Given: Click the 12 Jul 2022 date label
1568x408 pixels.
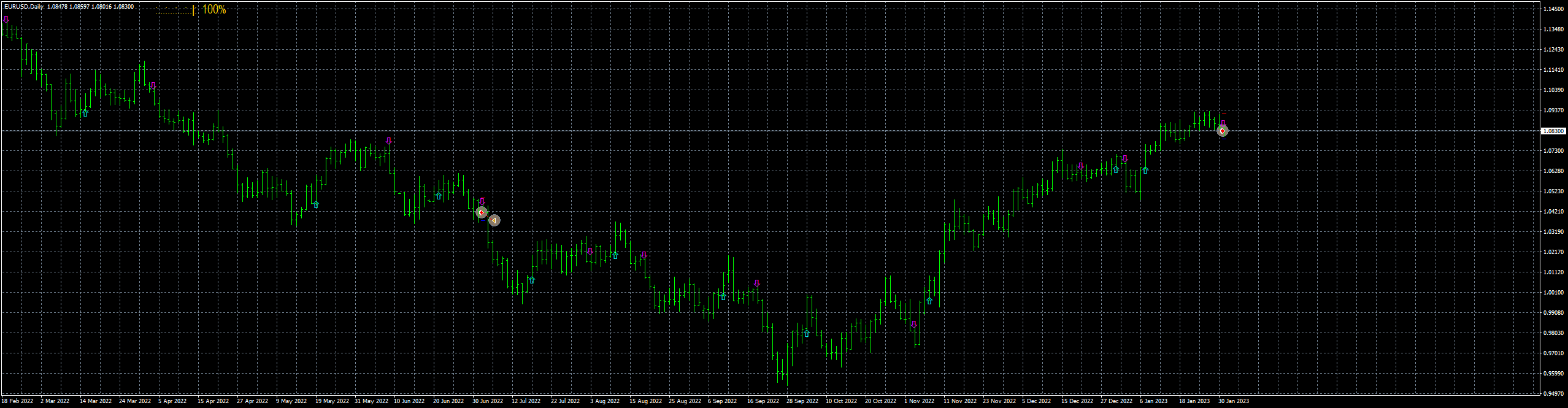Looking at the screenshot, I should point(526,401).
